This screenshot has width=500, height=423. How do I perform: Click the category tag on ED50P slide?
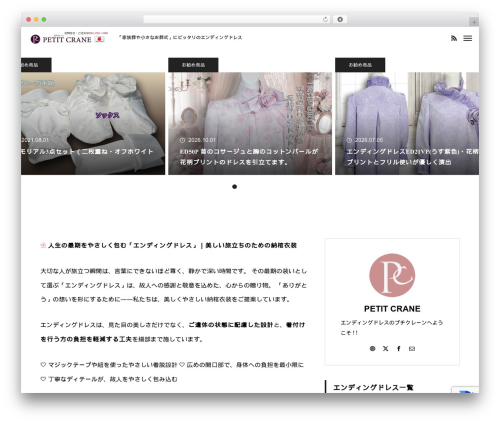[193, 65]
